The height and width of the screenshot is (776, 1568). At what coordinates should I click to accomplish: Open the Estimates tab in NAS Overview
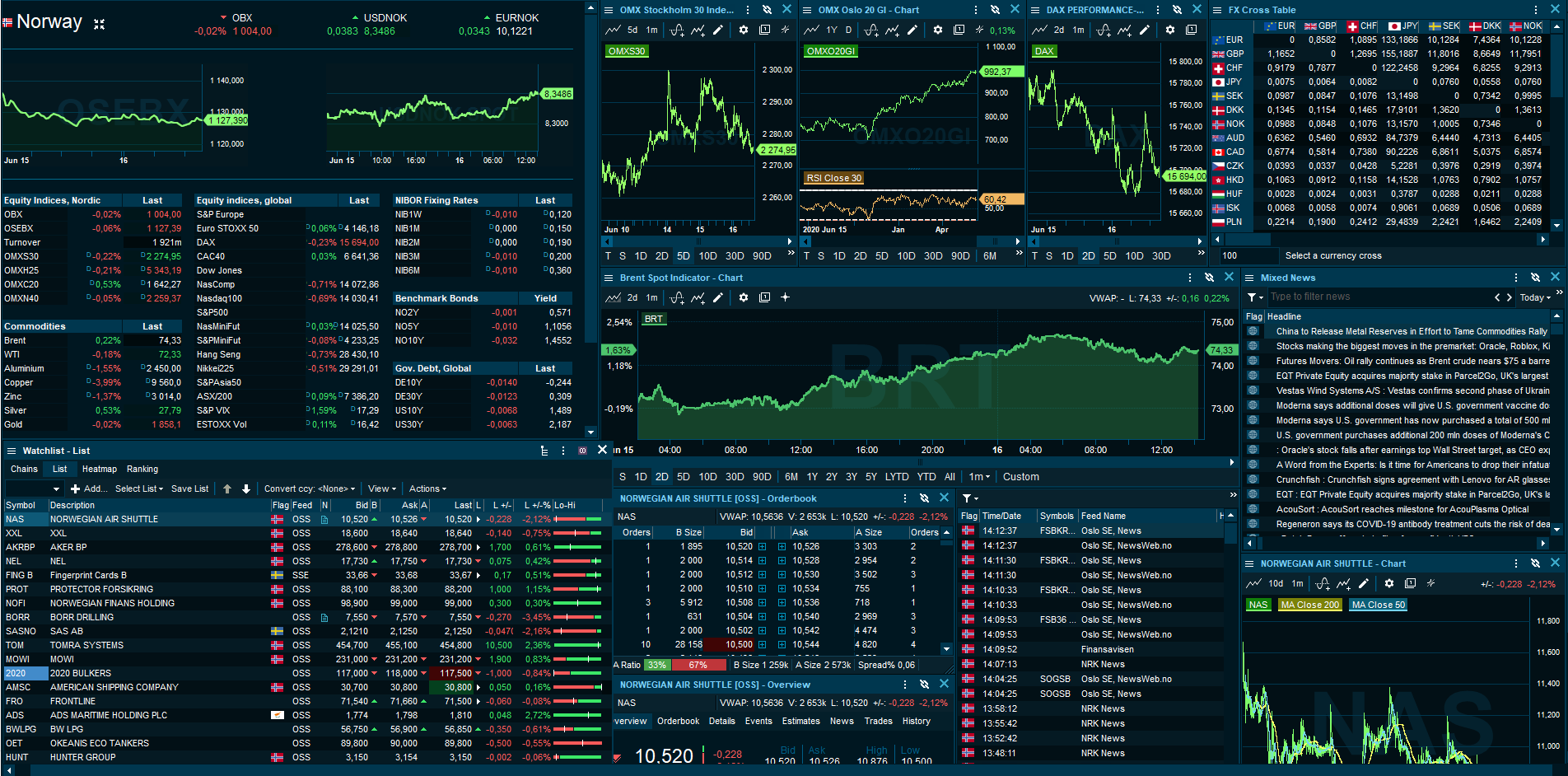[801, 721]
